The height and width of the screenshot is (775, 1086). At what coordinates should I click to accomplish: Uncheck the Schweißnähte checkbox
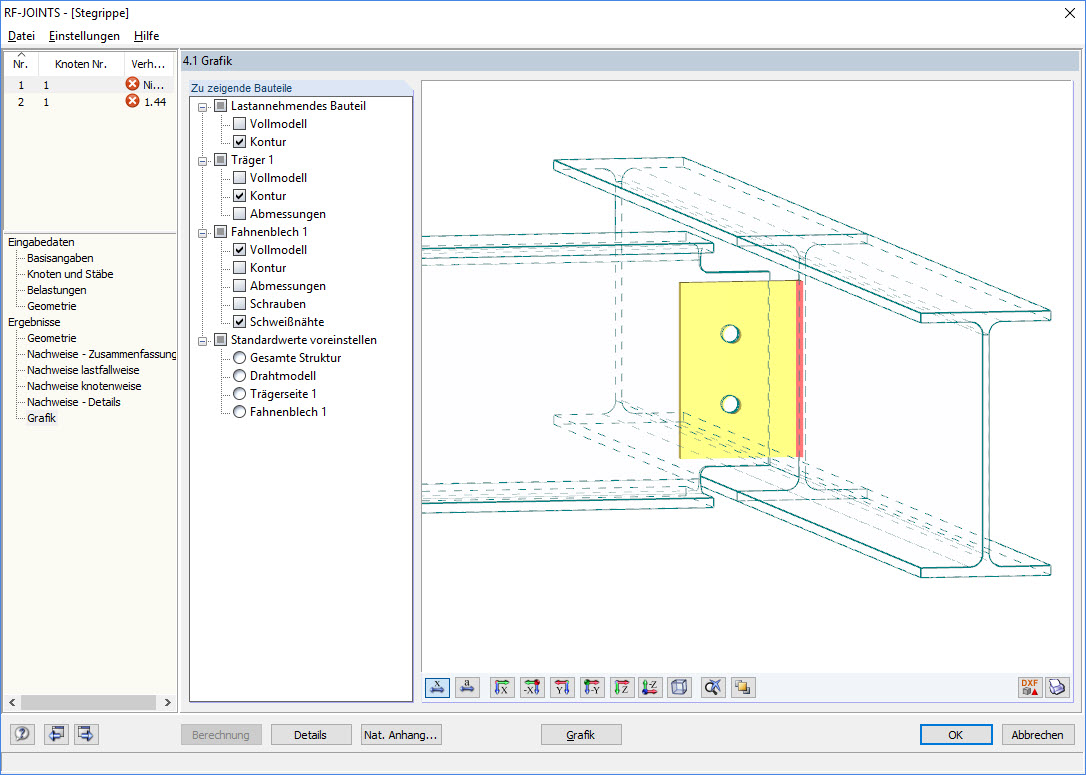coord(240,322)
